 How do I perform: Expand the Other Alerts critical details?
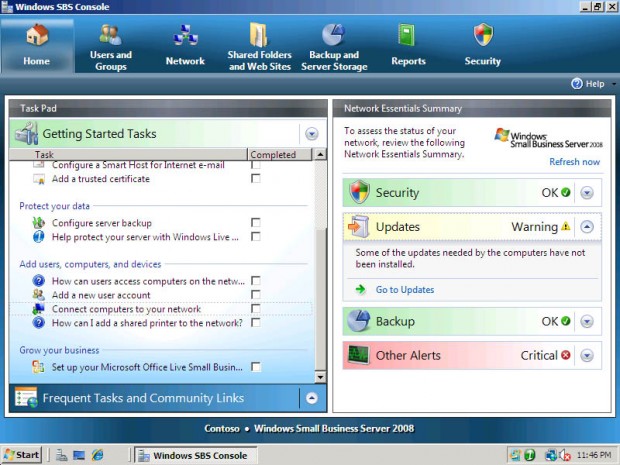(587, 355)
